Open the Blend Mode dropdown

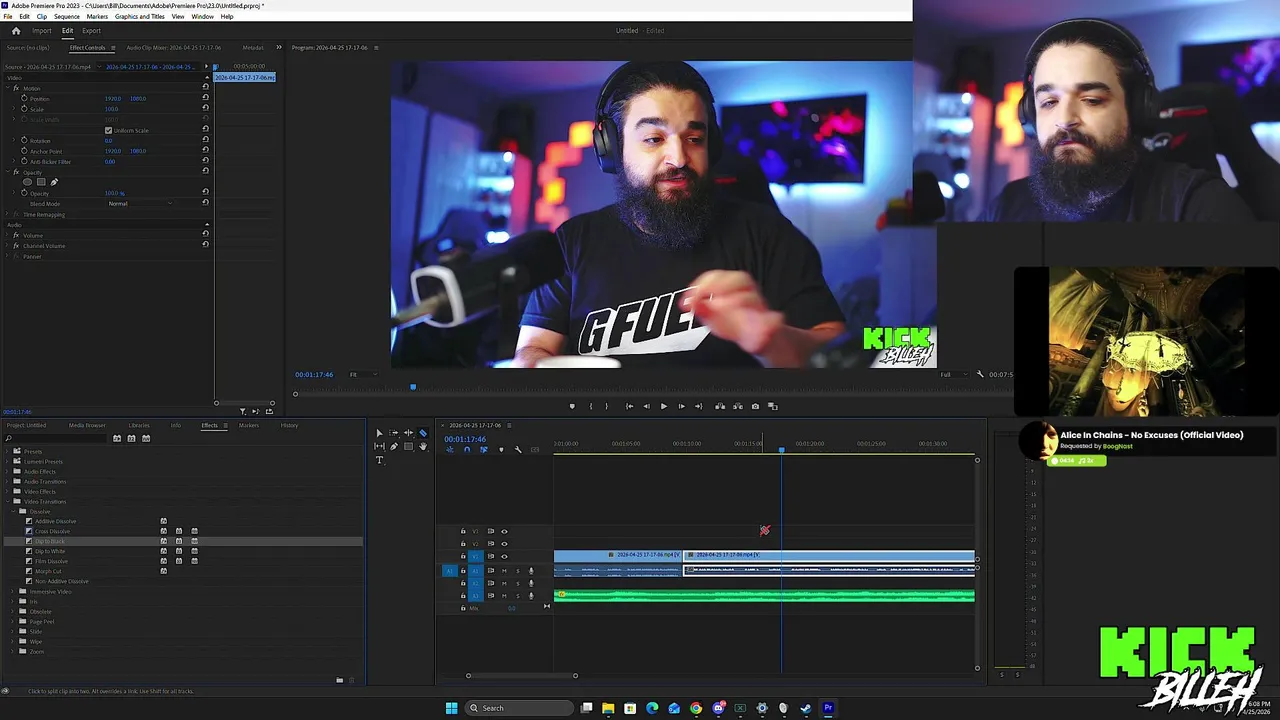point(140,203)
